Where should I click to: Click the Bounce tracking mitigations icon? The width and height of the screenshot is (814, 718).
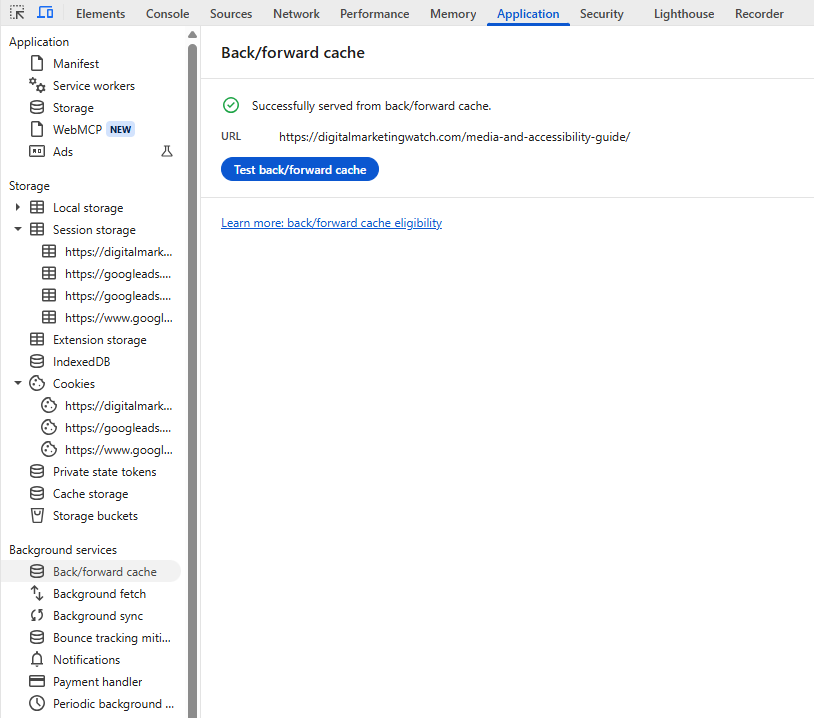click(x=37, y=637)
